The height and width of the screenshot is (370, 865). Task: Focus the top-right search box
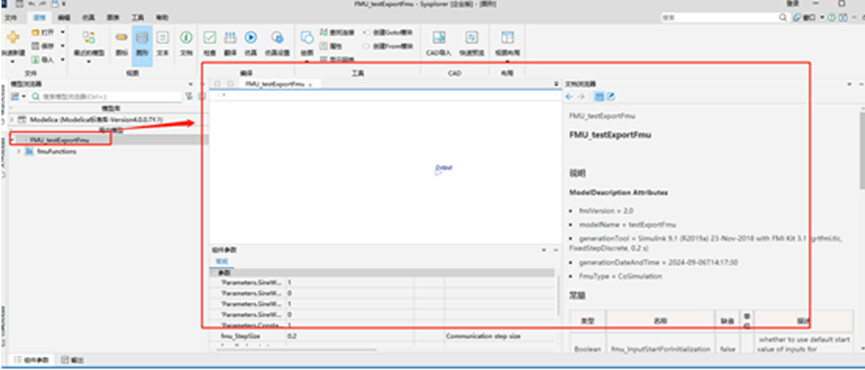725,18
